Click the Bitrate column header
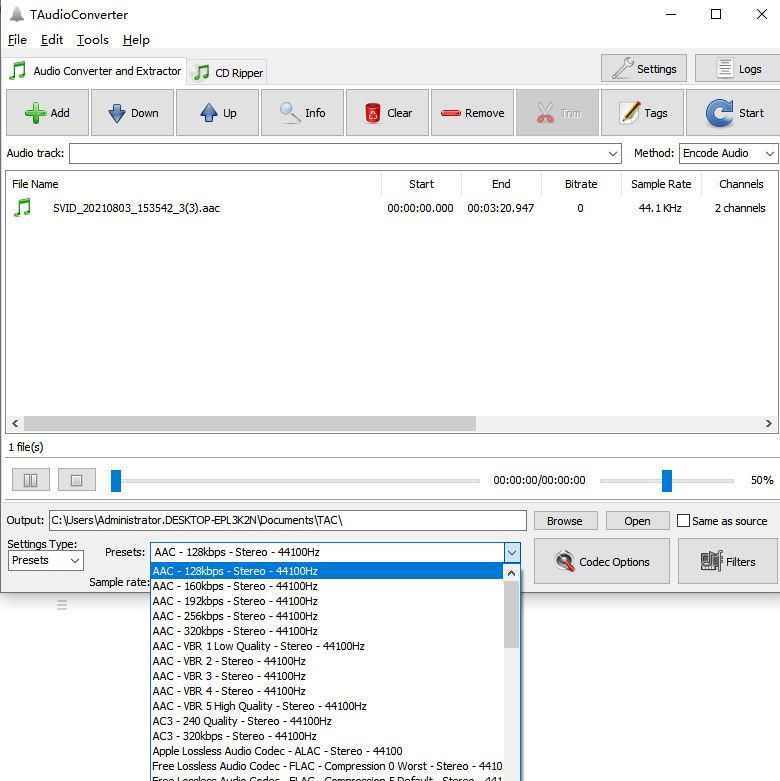The width and height of the screenshot is (780, 781). (x=581, y=184)
